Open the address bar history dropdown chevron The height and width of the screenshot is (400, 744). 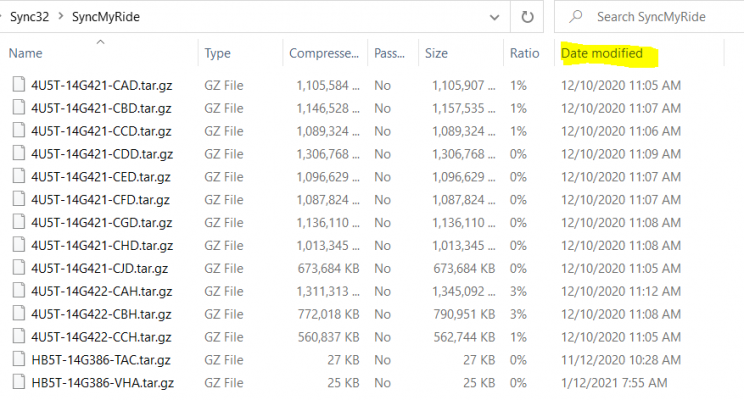click(494, 18)
